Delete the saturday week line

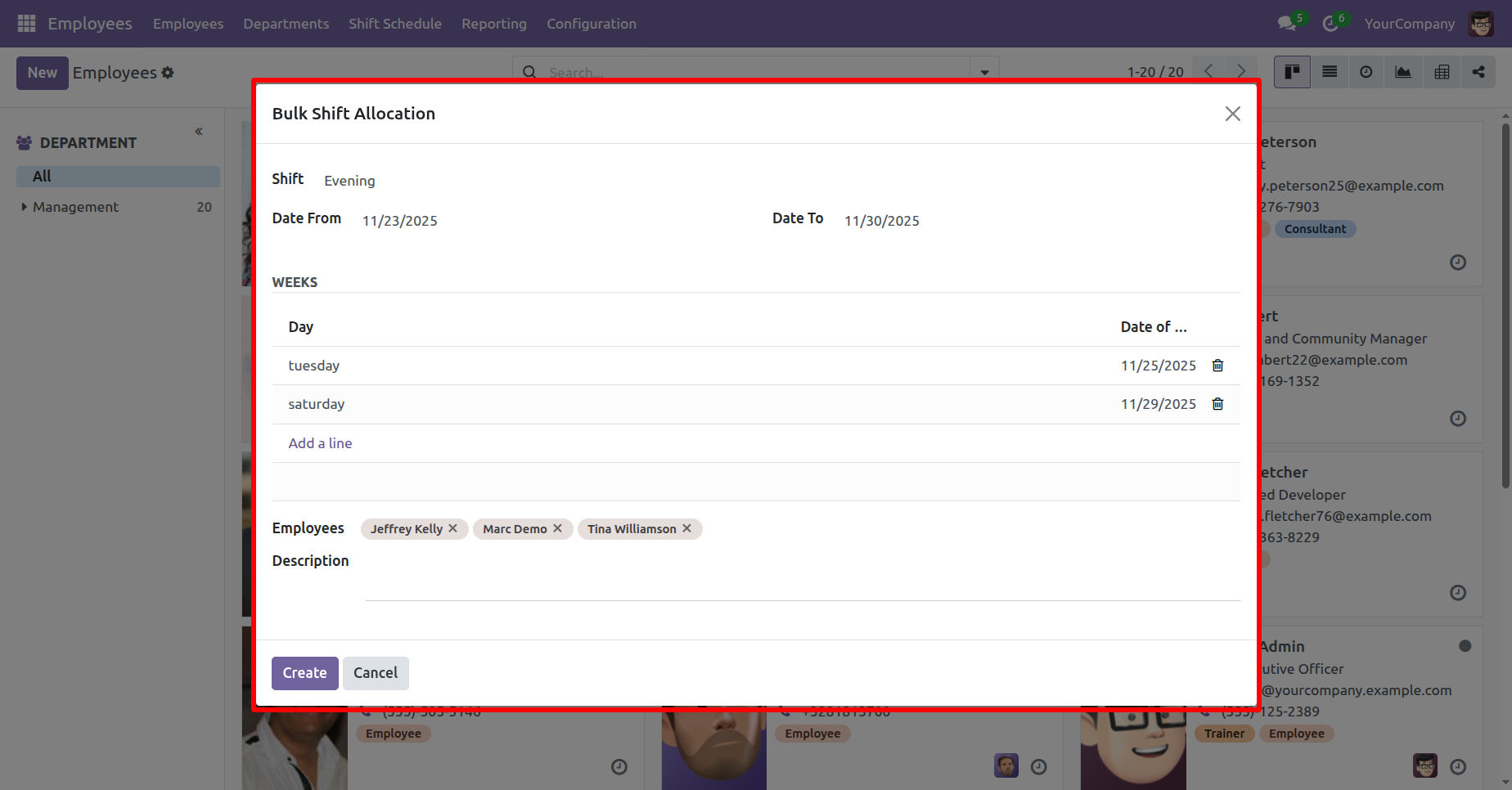click(x=1217, y=404)
